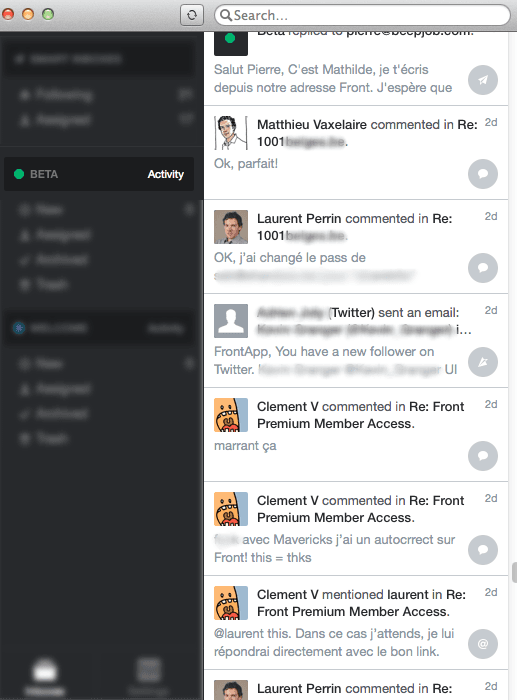Open Matthieu Vaxelaire commented activity entry
517x700 pixels.
point(356,153)
